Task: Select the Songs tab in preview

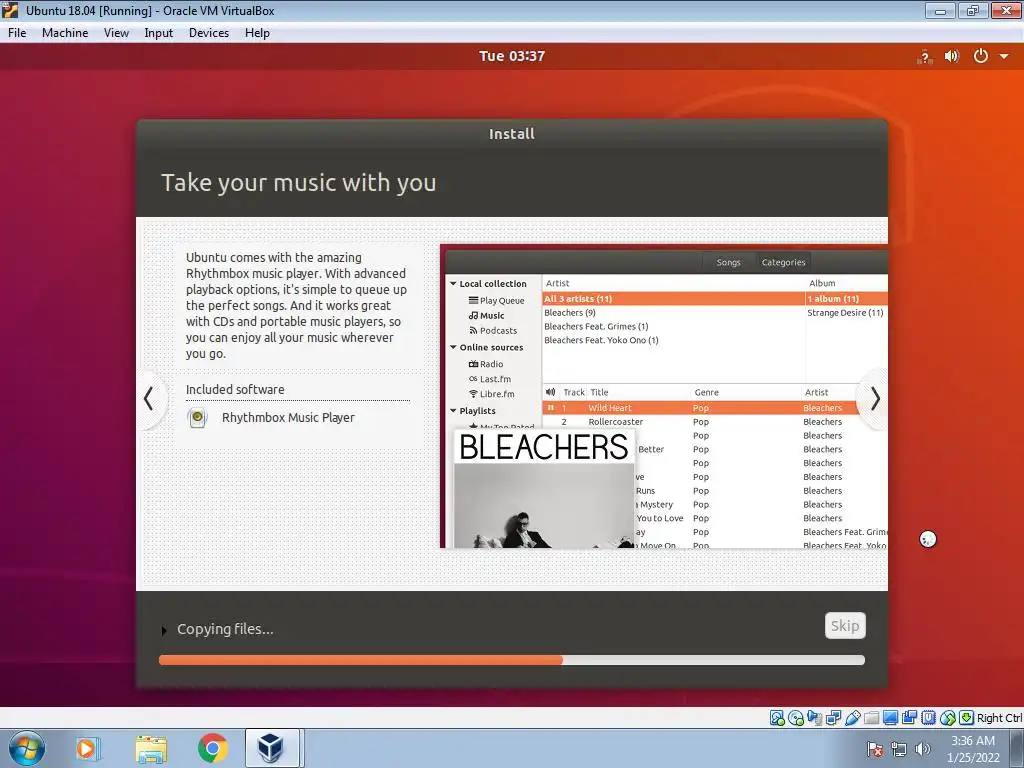Action: coord(728,262)
